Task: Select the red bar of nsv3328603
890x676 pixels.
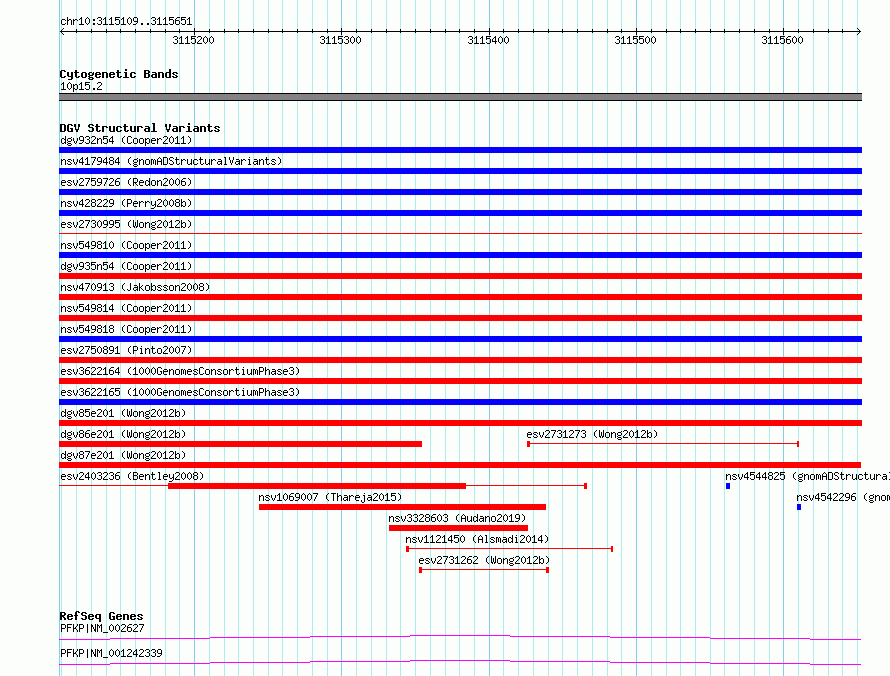Action: [458, 528]
